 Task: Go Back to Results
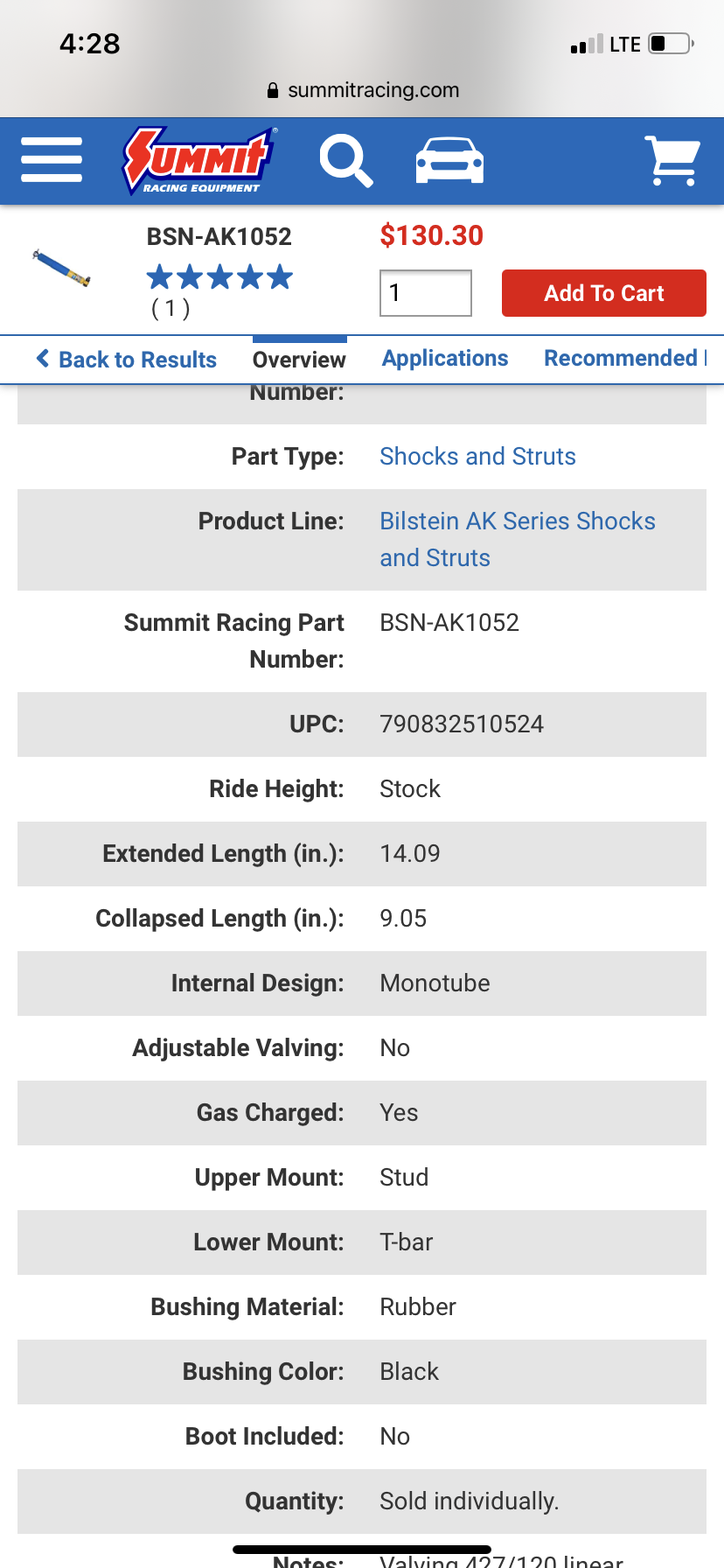click(127, 360)
